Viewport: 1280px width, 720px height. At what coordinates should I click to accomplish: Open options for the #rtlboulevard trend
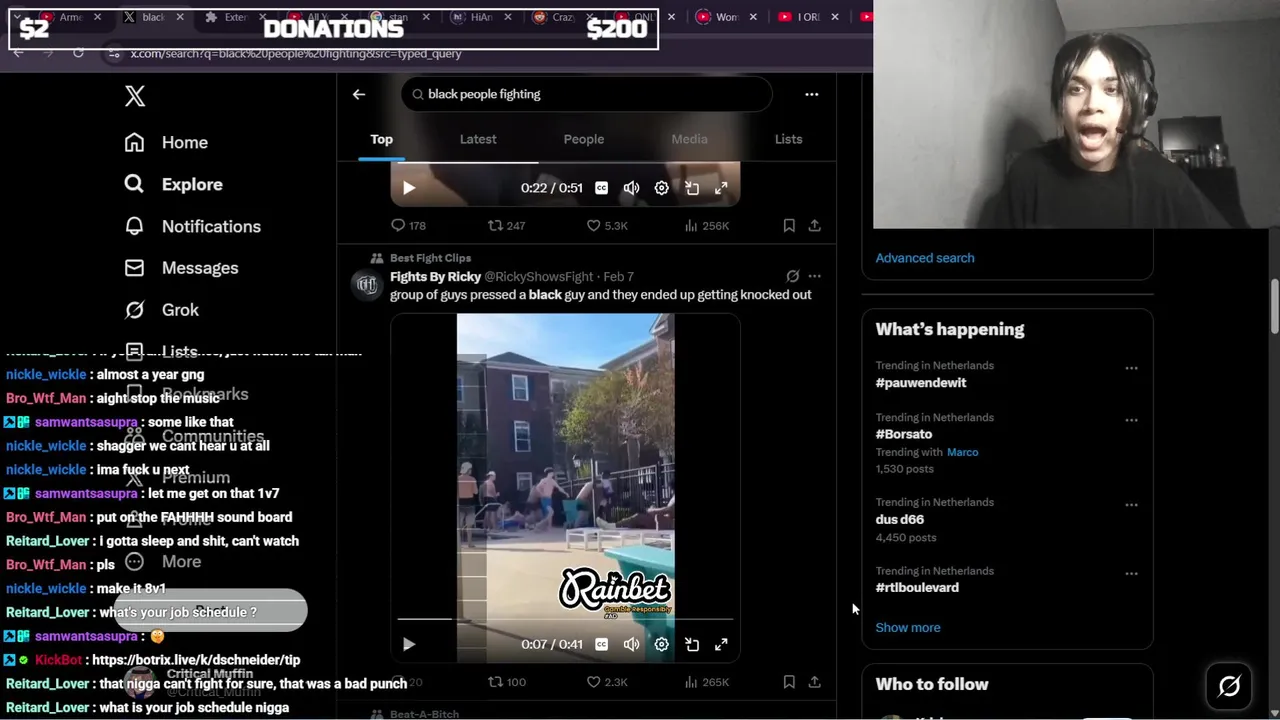click(x=1131, y=574)
